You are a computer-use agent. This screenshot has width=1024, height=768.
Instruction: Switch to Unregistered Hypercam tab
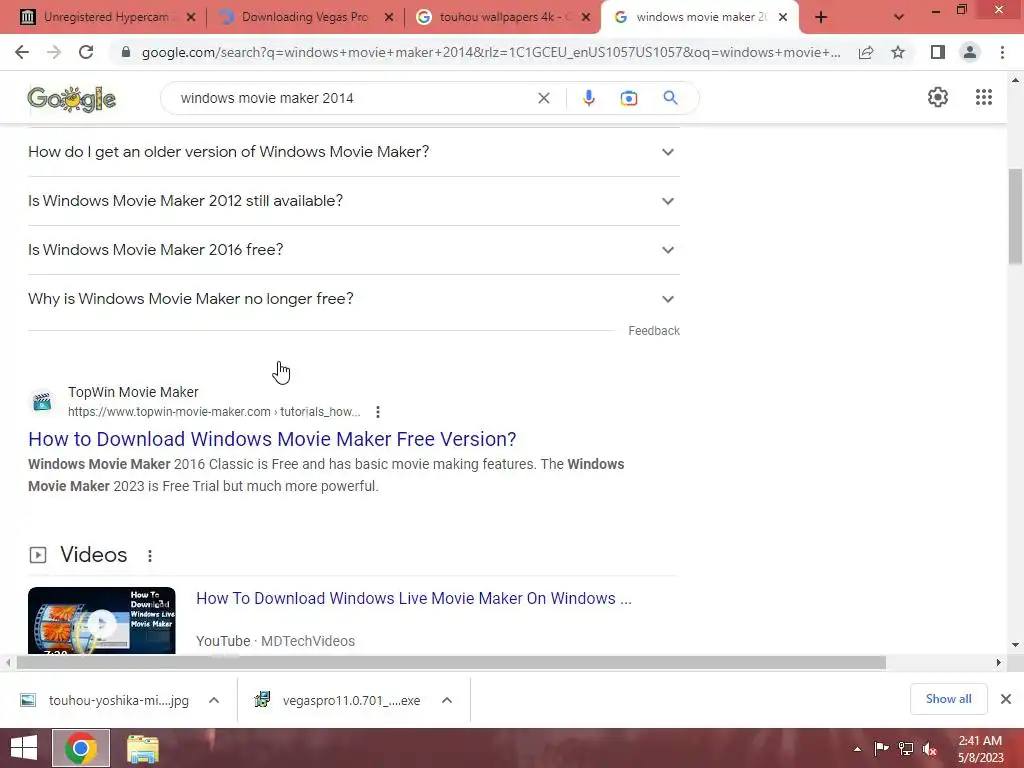click(106, 17)
